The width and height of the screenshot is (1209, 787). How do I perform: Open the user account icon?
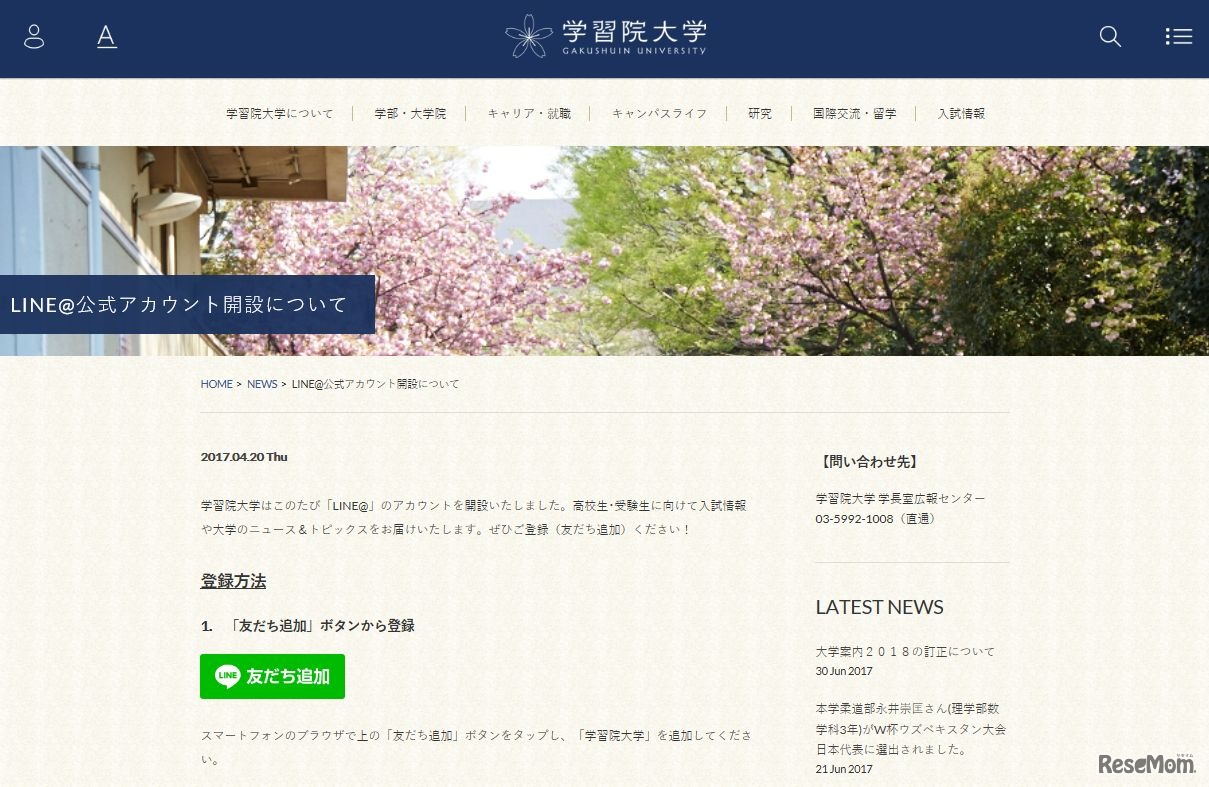(x=34, y=37)
